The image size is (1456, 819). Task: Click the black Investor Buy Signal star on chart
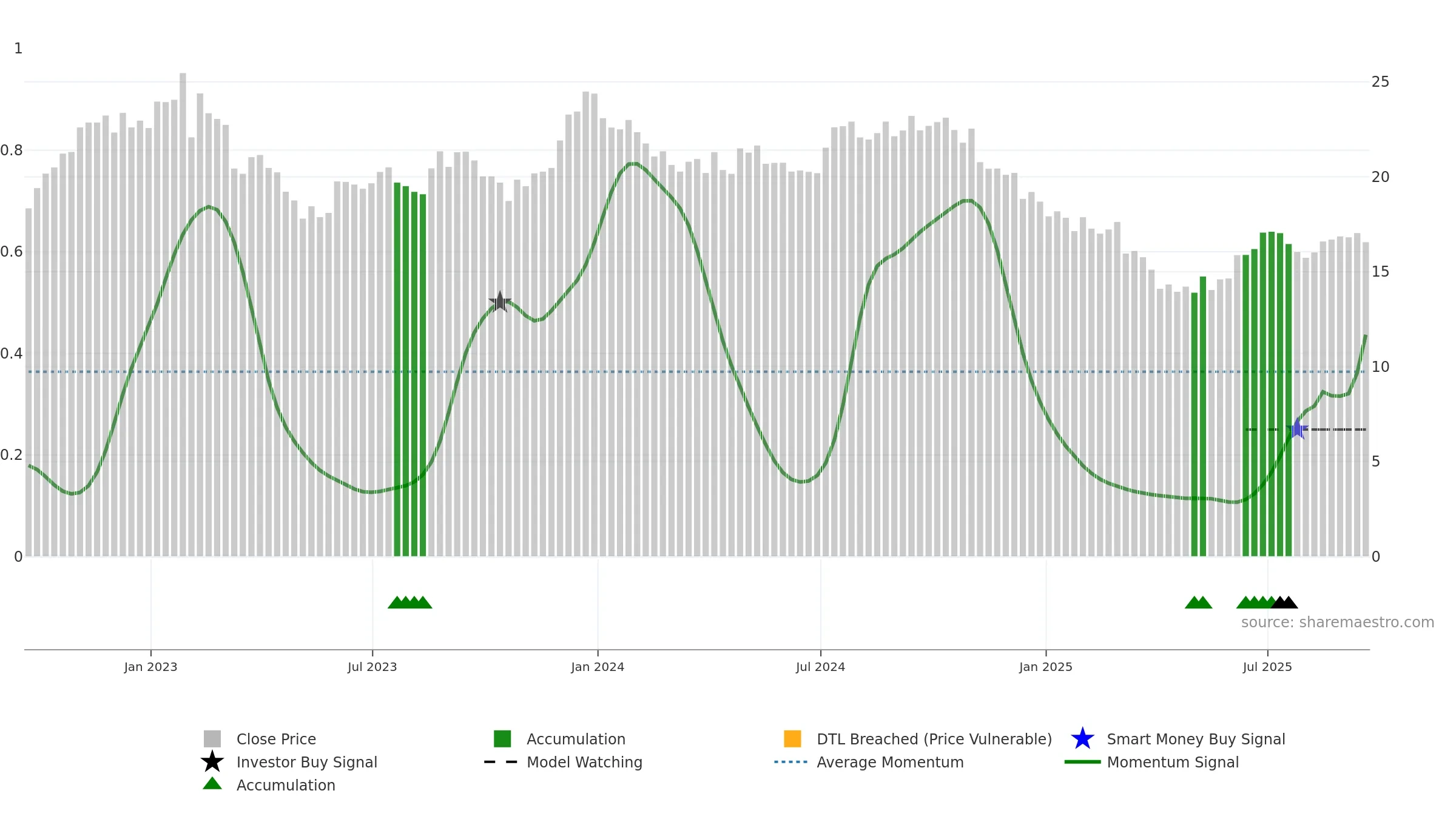(500, 302)
